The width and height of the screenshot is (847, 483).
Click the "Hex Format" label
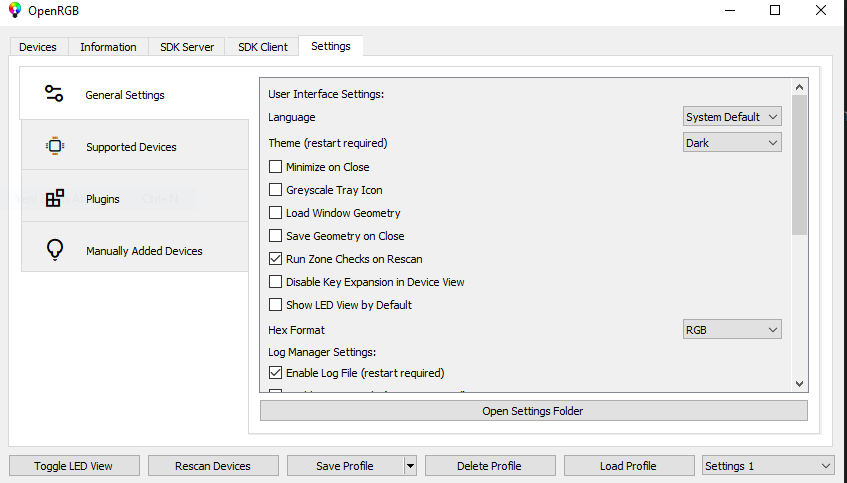(297, 330)
